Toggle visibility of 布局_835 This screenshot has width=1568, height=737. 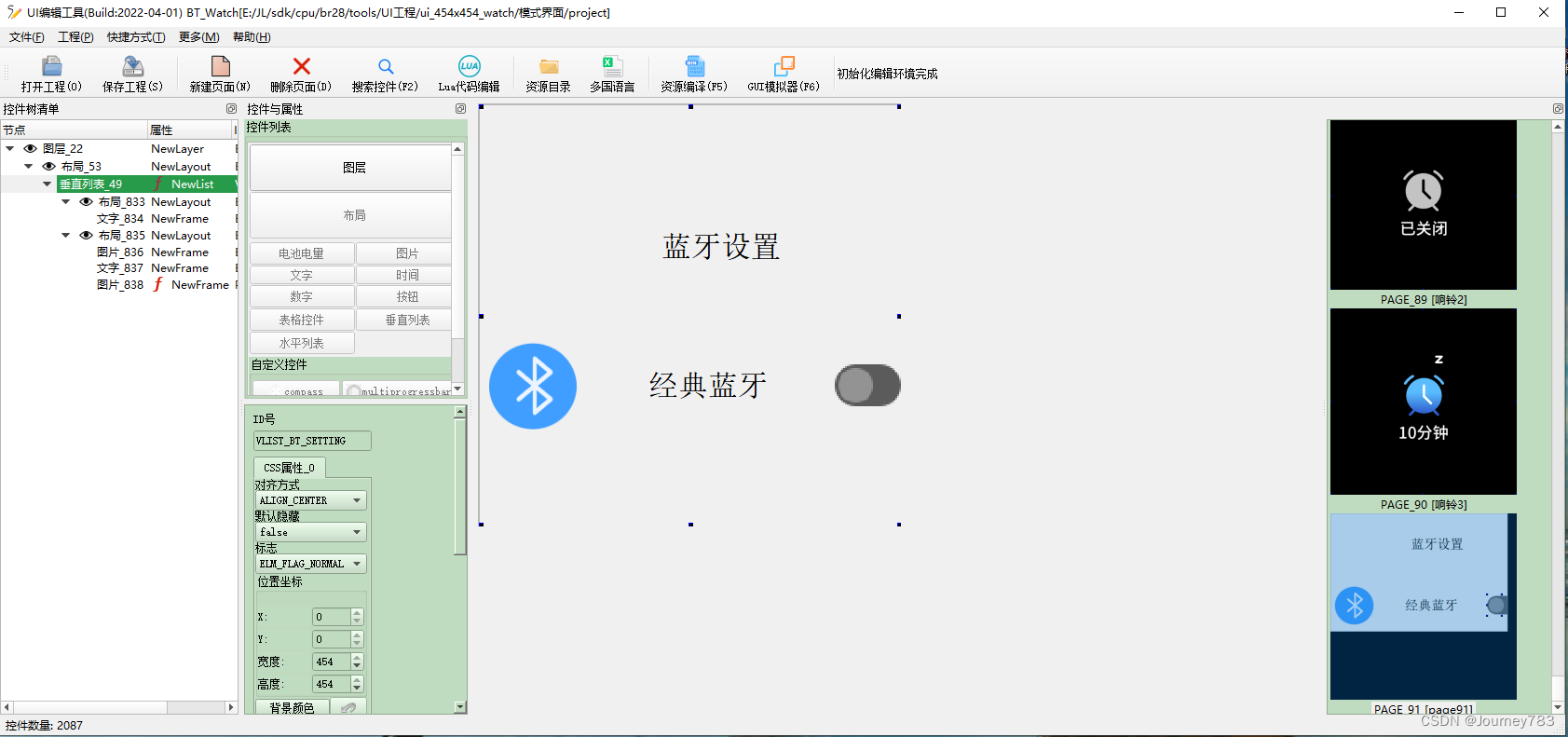[87, 236]
